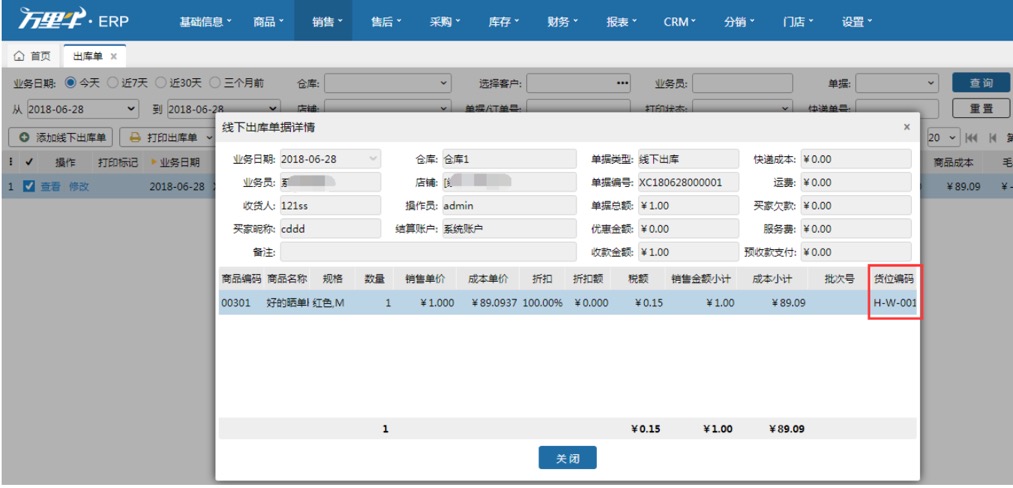Click the 货位编码 column header

(x=894, y=279)
